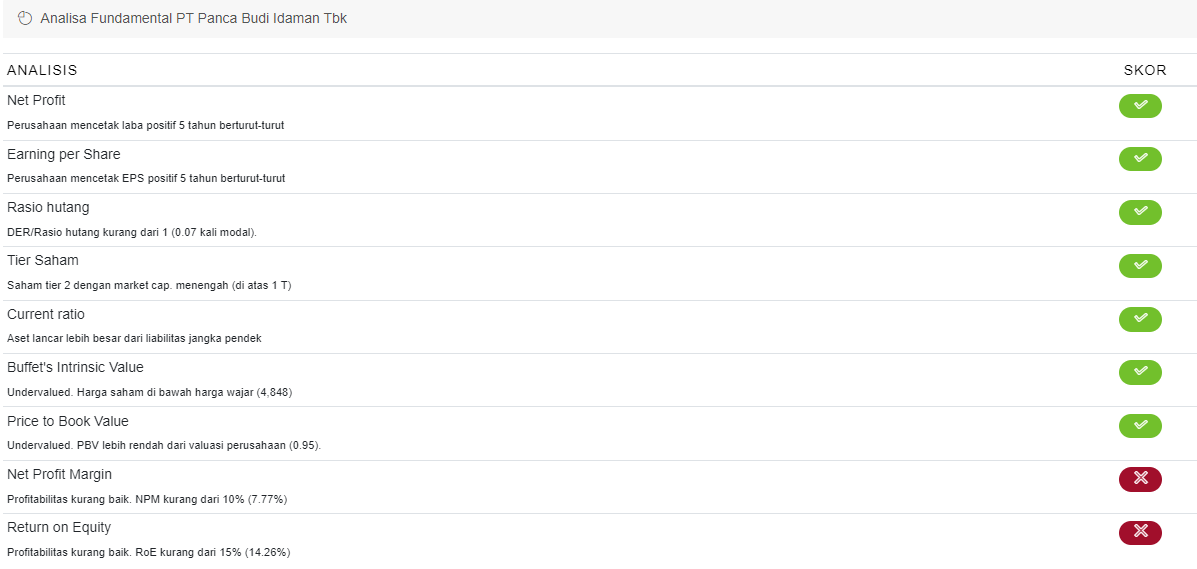Click the ANALISIS column header
The image size is (1197, 569).
(x=42, y=70)
